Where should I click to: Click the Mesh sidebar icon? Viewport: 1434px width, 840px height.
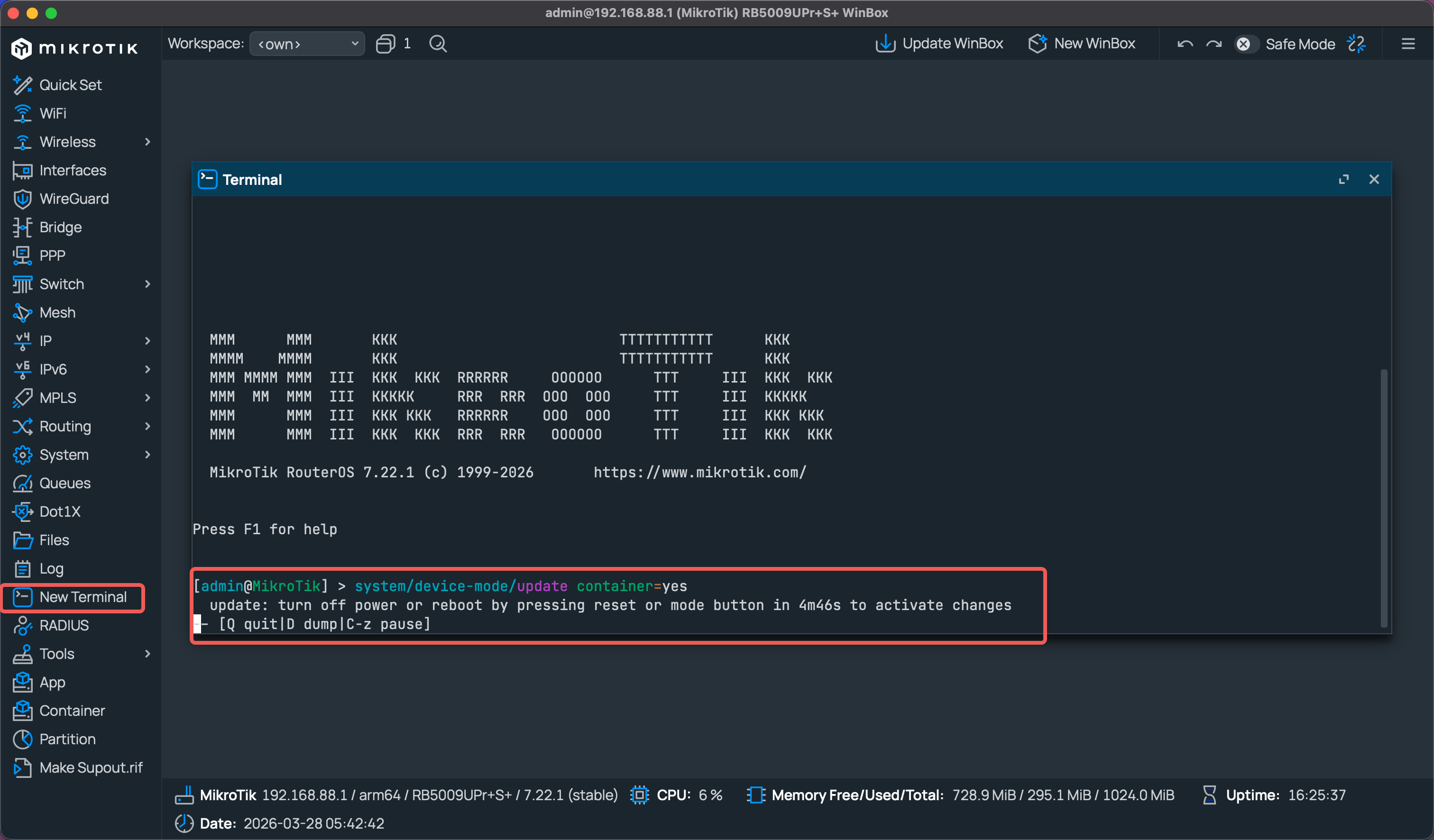[22, 312]
